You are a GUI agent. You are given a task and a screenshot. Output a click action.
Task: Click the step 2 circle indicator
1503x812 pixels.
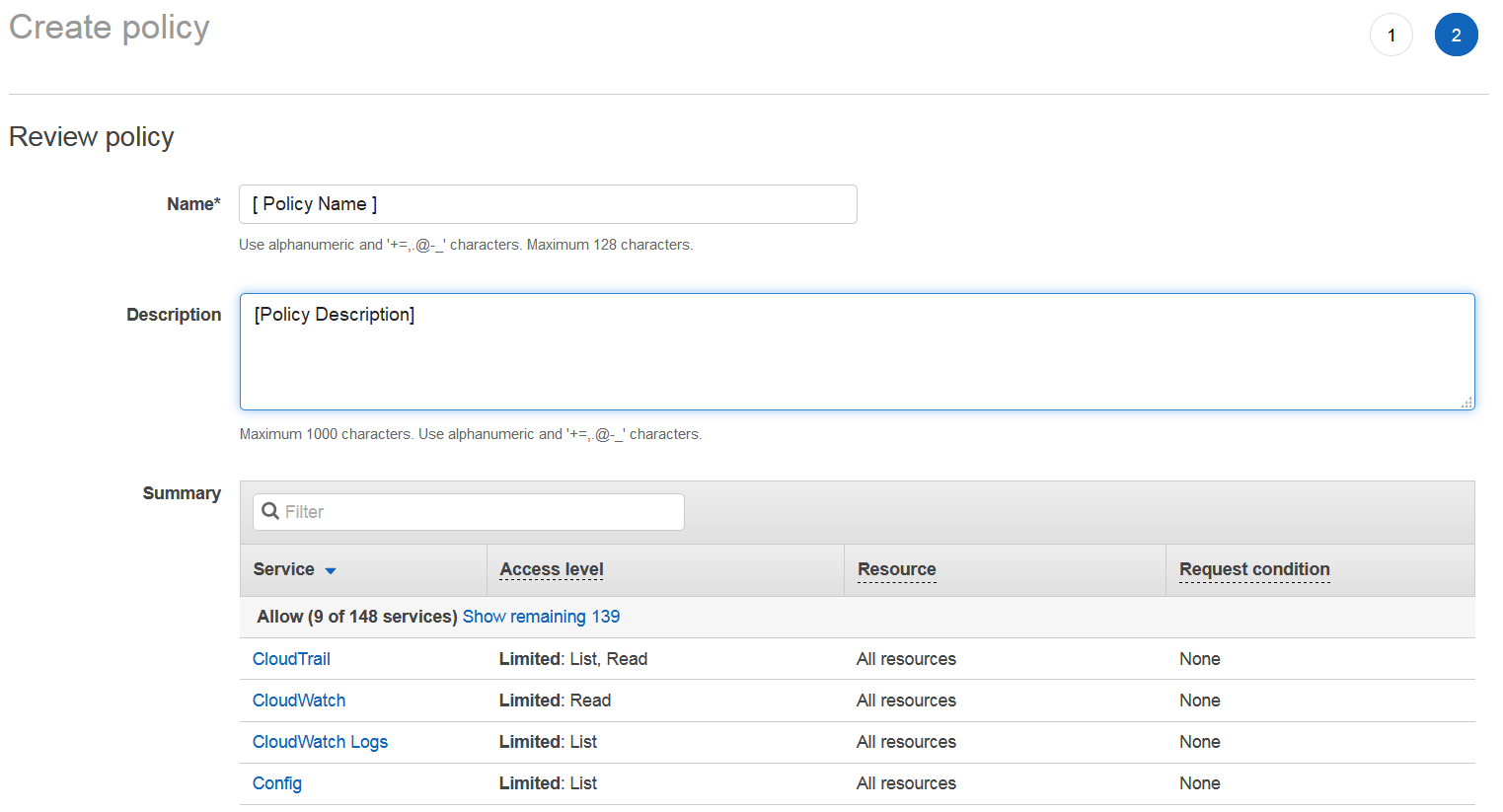[x=1456, y=36]
